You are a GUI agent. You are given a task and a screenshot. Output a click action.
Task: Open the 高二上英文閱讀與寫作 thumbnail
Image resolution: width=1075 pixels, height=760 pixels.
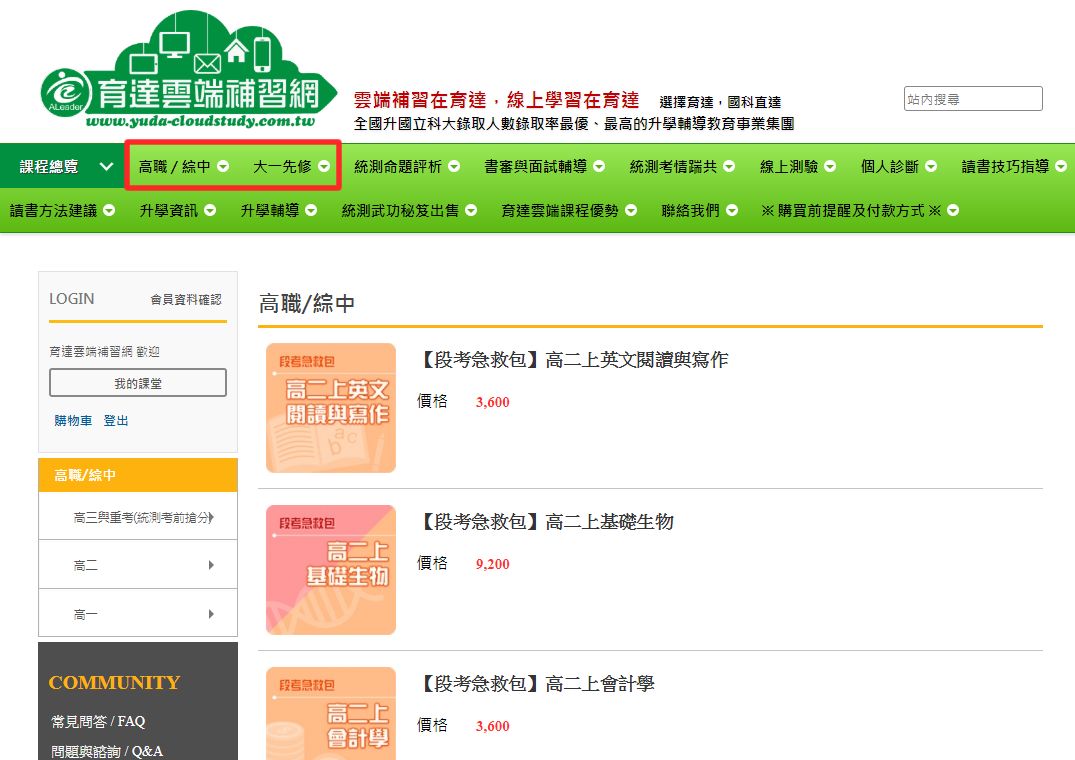pyautogui.click(x=331, y=408)
